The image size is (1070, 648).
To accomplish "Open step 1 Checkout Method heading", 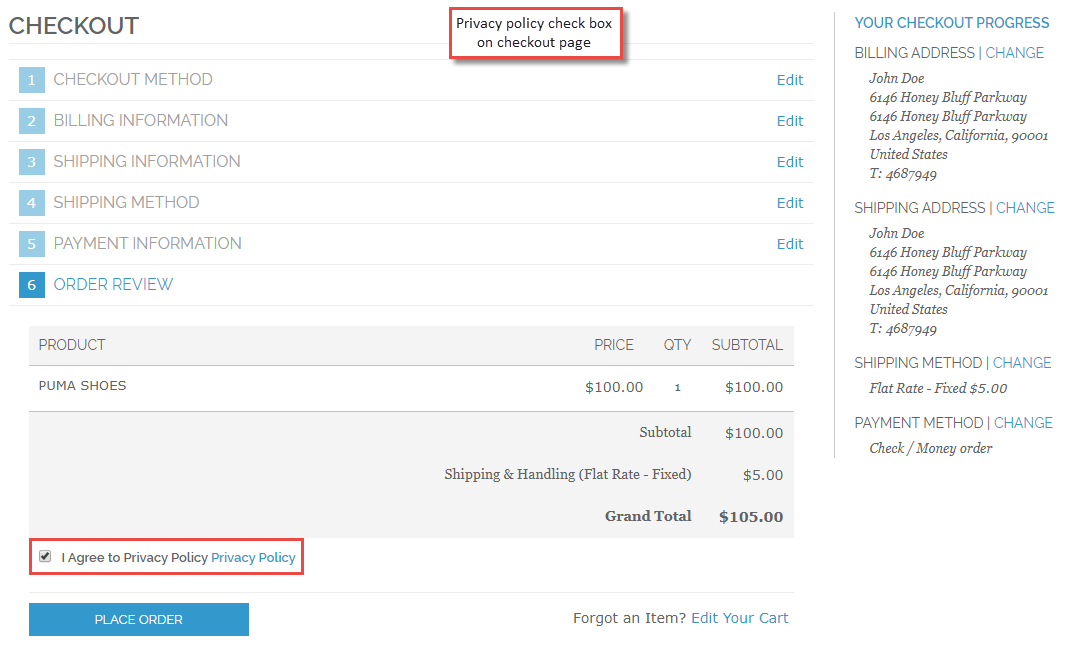I will [x=133, y=79].
